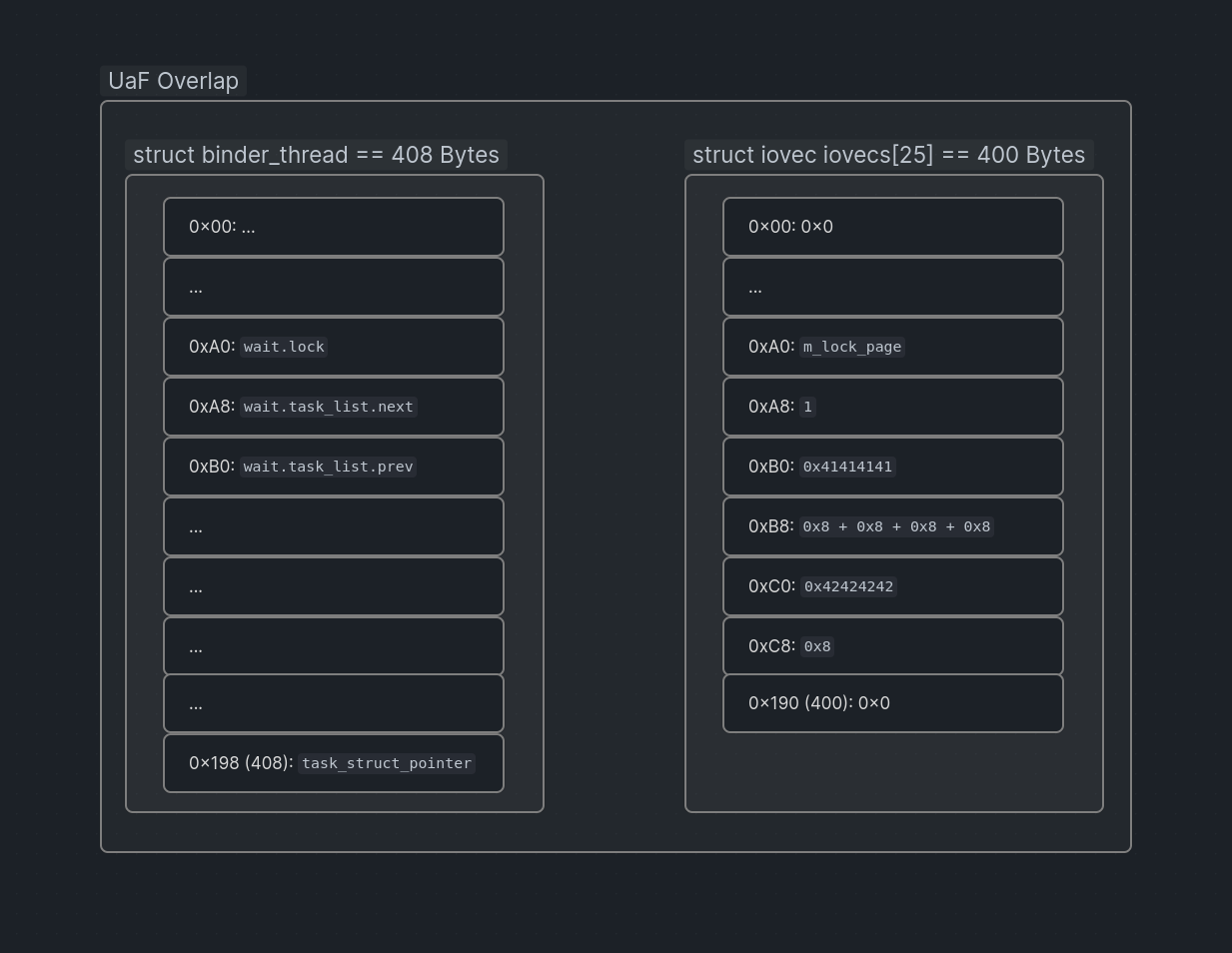Click the ellipsis box directly above task_struct_pointer
The image size is (1232, 953).
[334, 704]
